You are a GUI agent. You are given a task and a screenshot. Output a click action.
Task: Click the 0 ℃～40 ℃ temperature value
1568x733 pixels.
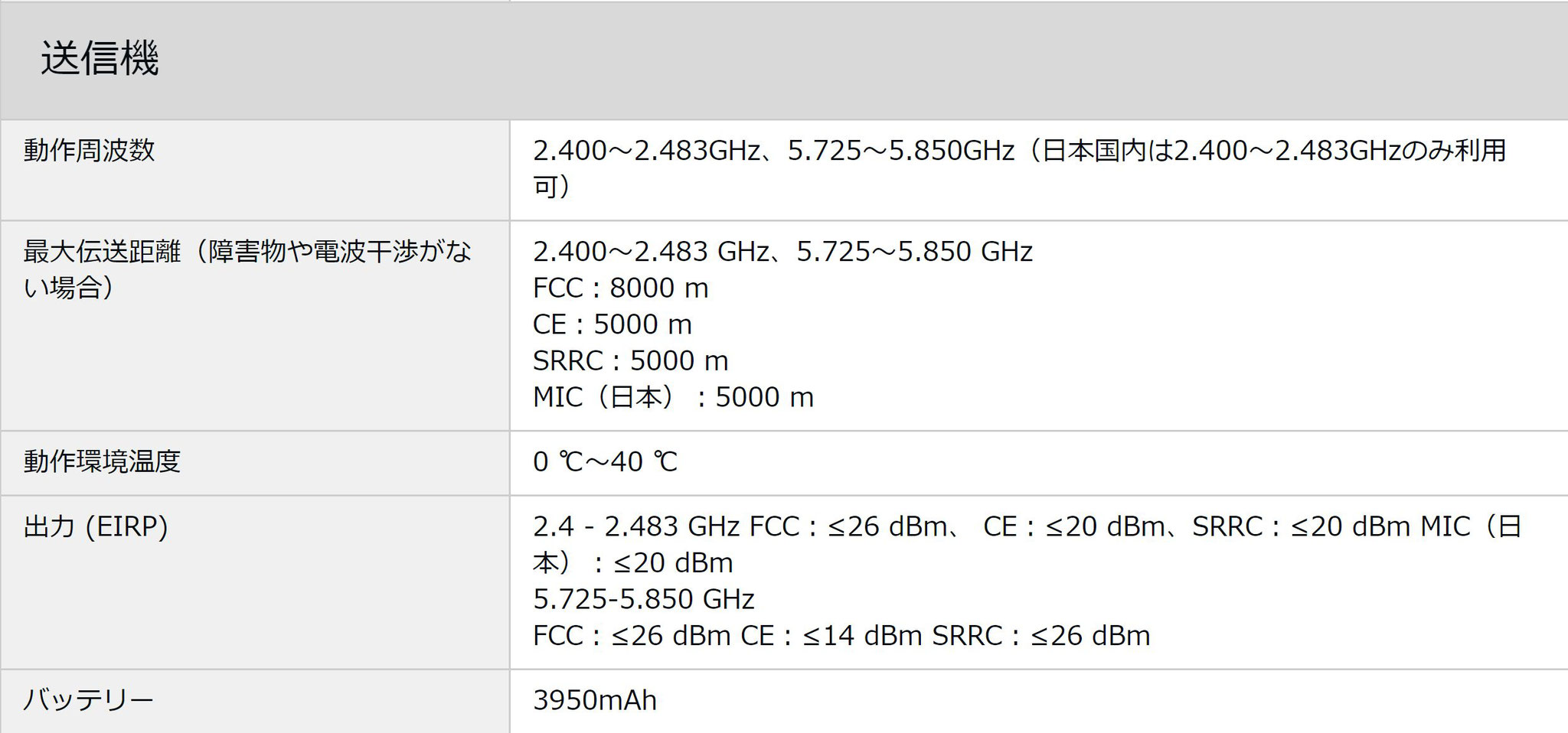605,461
